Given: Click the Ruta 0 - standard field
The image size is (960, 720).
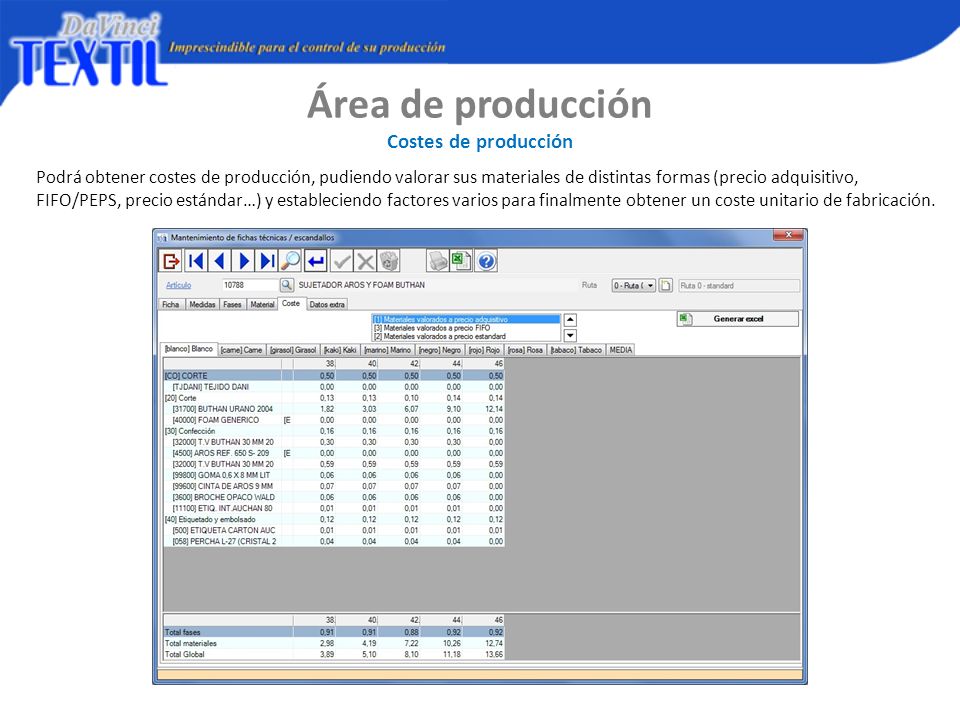Looking at the screenshot, I should click(x=738, y=285).
